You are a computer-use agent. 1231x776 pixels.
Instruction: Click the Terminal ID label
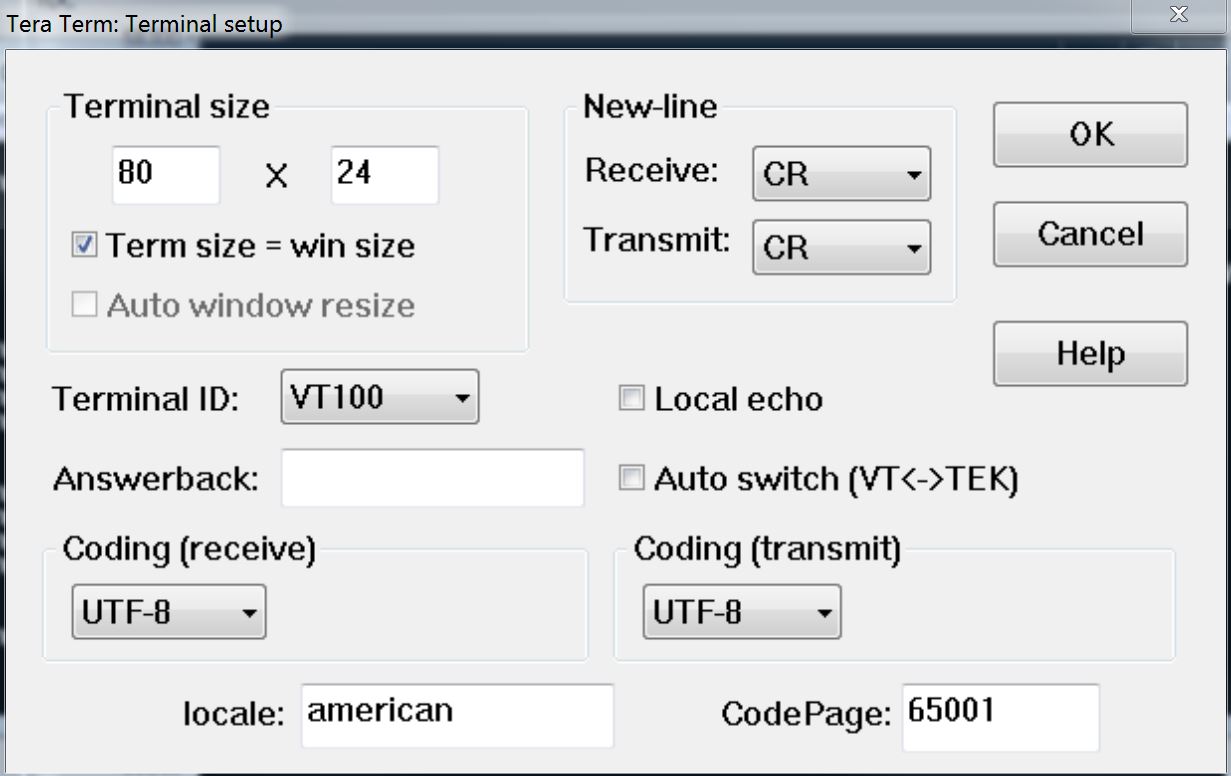click(146, 400)
